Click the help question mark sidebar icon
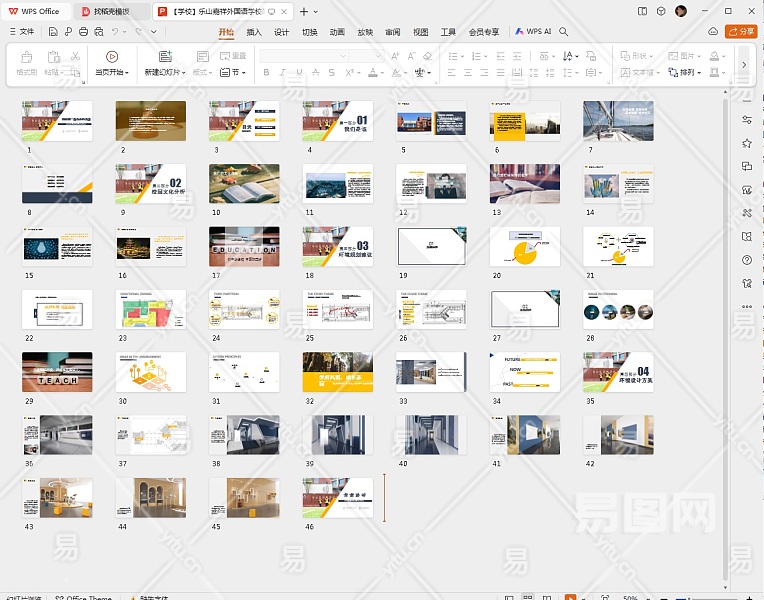Viewport: 764px width, 600px height. coord(746,260)
